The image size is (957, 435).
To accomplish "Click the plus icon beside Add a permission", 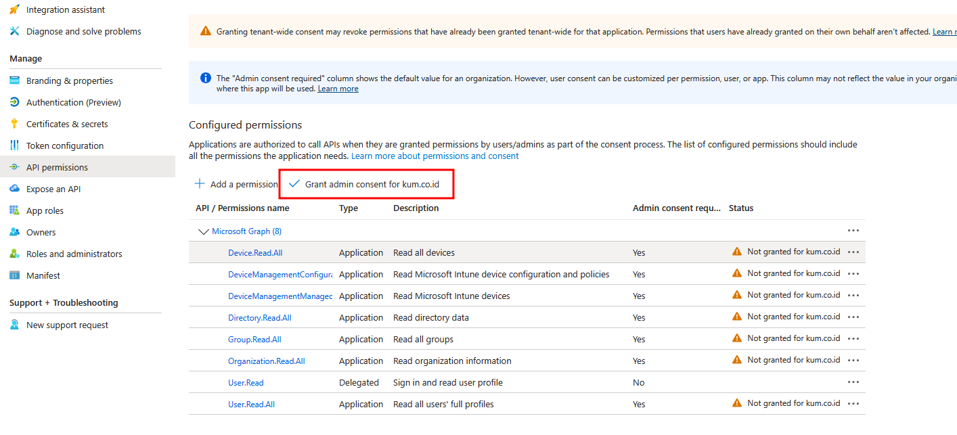I will pos(199,184).
